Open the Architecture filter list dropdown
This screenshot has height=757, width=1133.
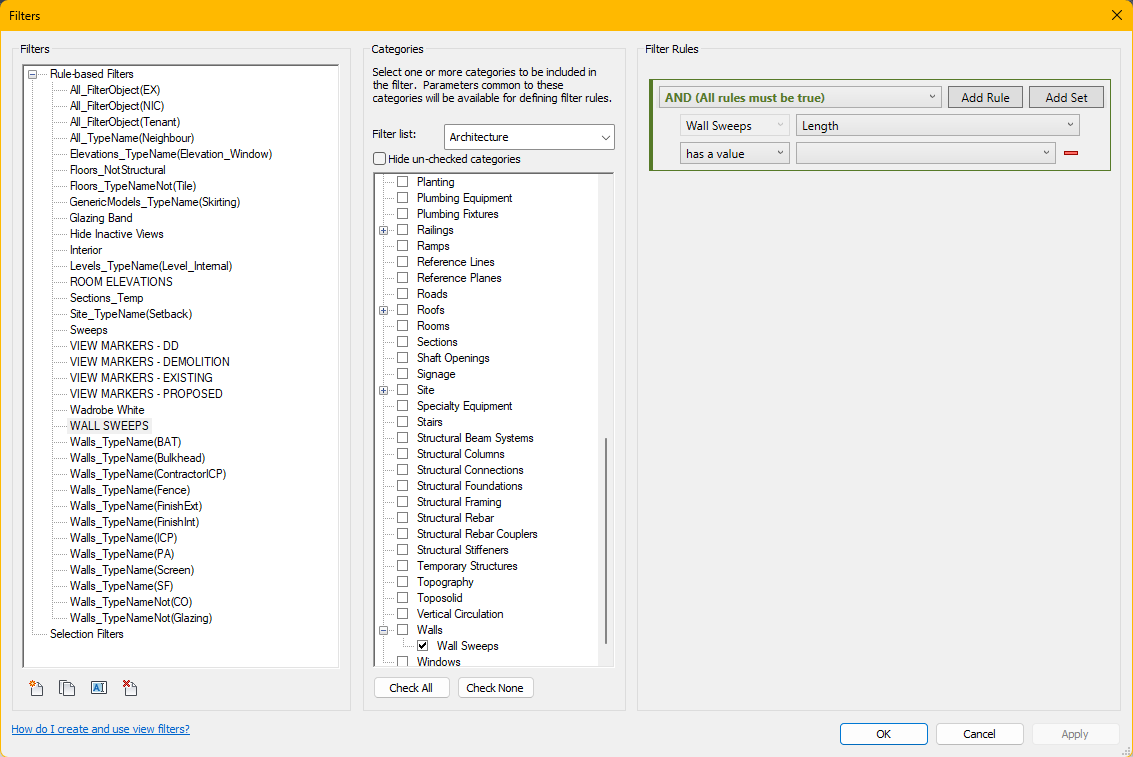pyautogui.click(x=604, y=136)
